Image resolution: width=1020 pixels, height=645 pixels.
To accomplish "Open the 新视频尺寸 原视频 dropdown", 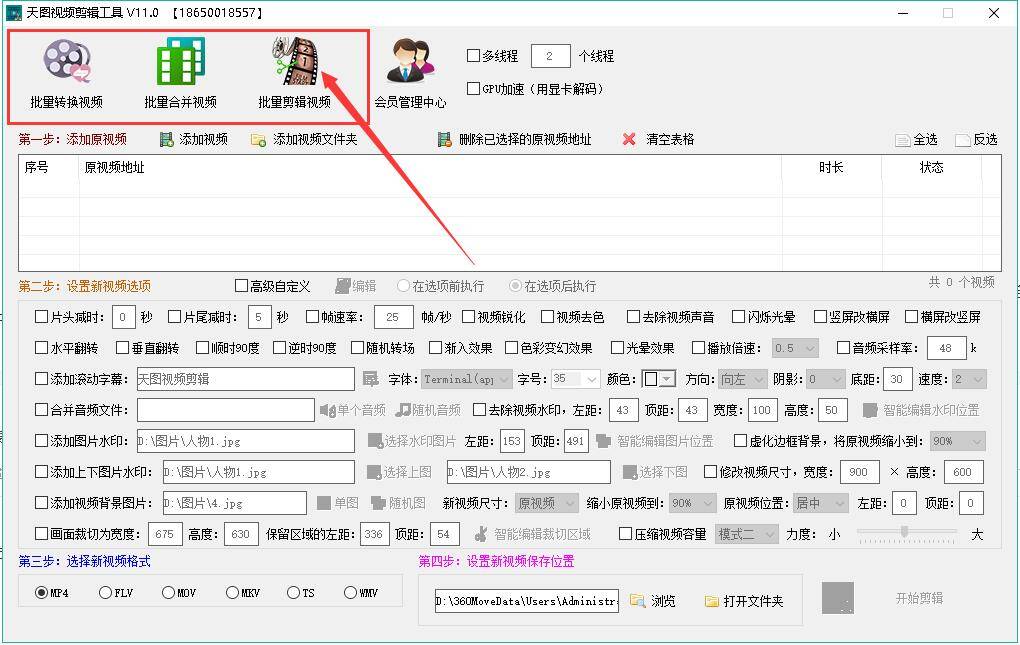I will click(546, 503).
